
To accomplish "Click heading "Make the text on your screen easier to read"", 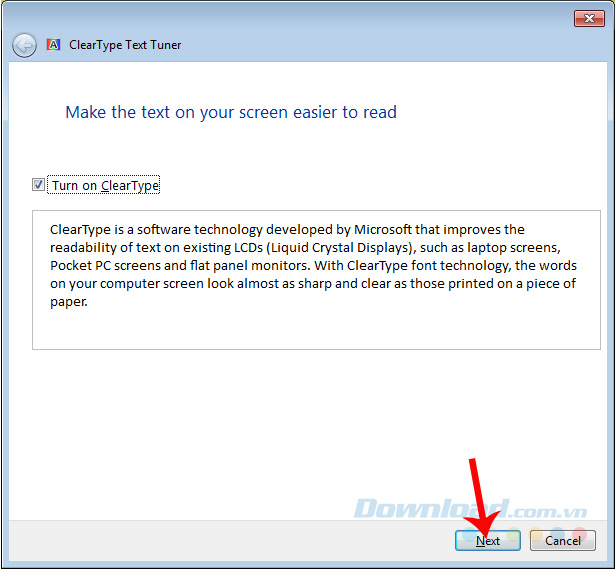I will pos(231,113).
